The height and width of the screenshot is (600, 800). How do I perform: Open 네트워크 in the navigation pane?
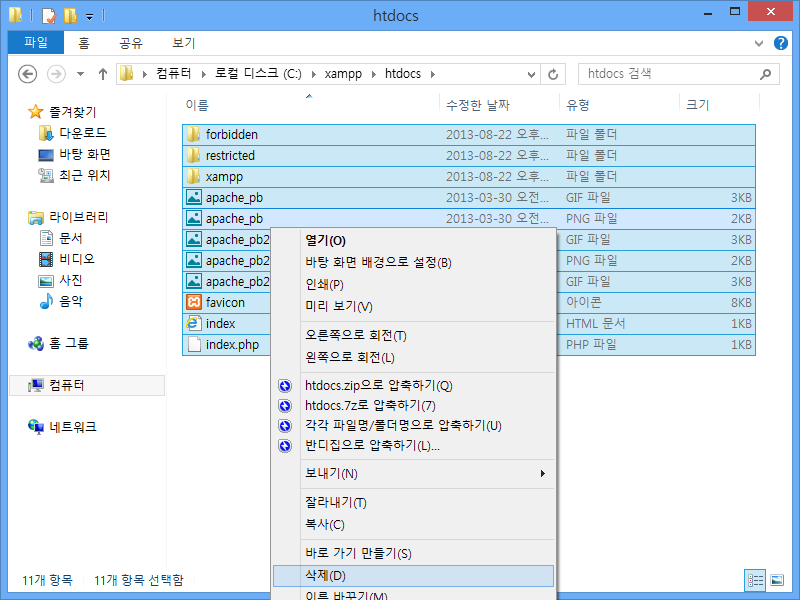[x=72, y=426]
